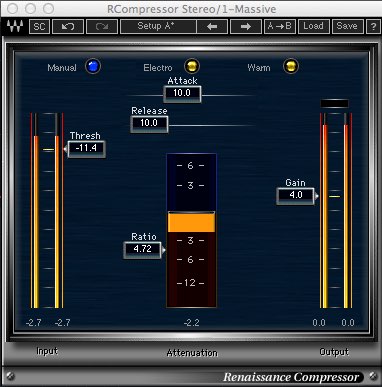Go to the previous preset arrow
This screenshot has width=382, height=387.
click(x=212, y=26)
